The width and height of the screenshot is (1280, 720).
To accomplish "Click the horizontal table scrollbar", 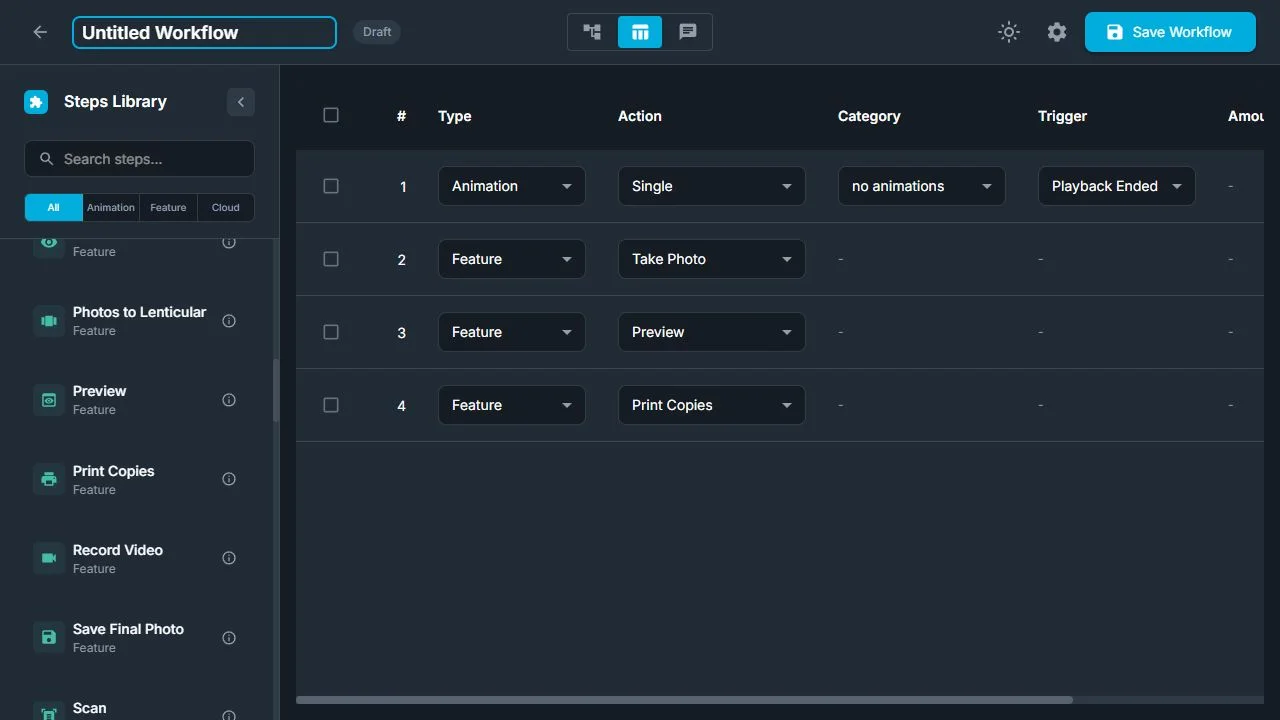I will pos(684,700).
